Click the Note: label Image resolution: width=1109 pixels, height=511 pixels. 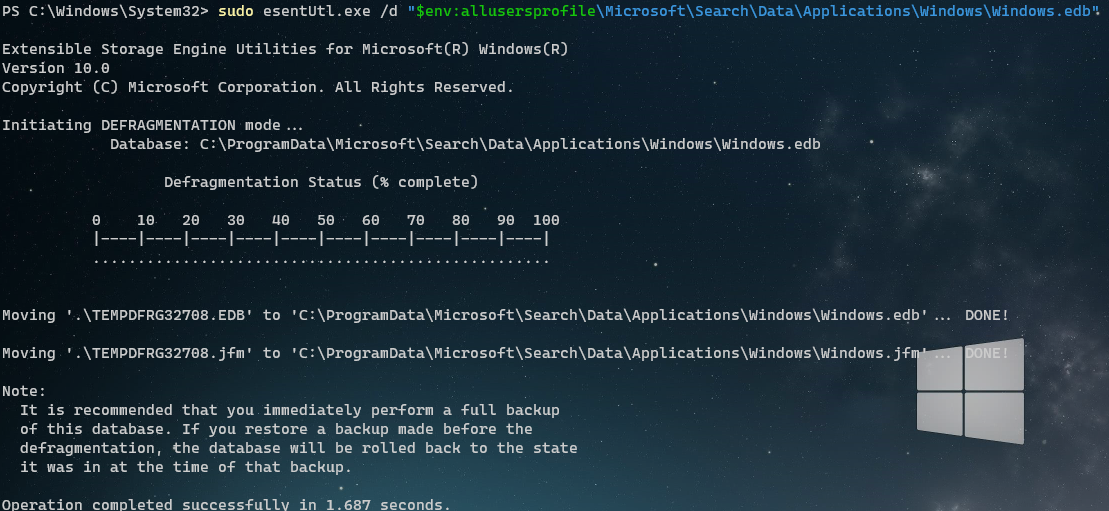[24, 391]
